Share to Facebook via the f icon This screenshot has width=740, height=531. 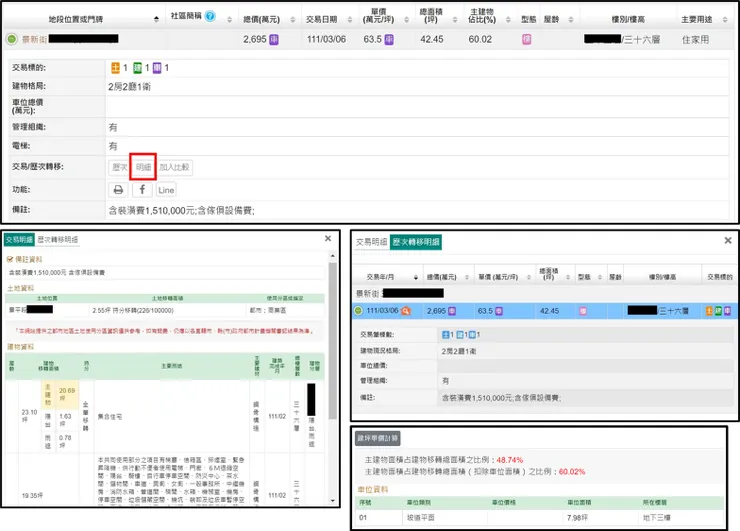pyautogui.click(x=142, y=190)
